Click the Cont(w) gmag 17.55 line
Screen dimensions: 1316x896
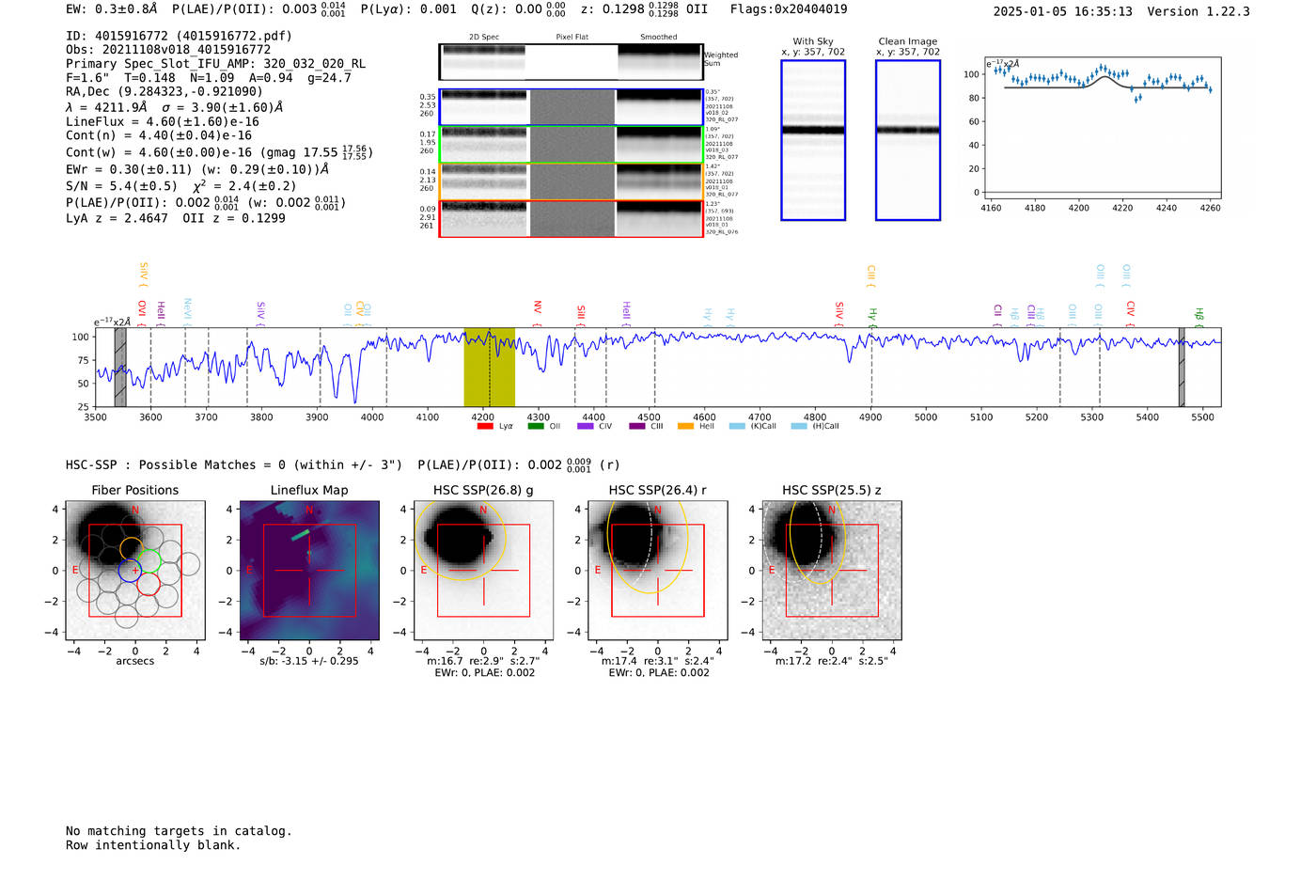(x=219, y=152)
